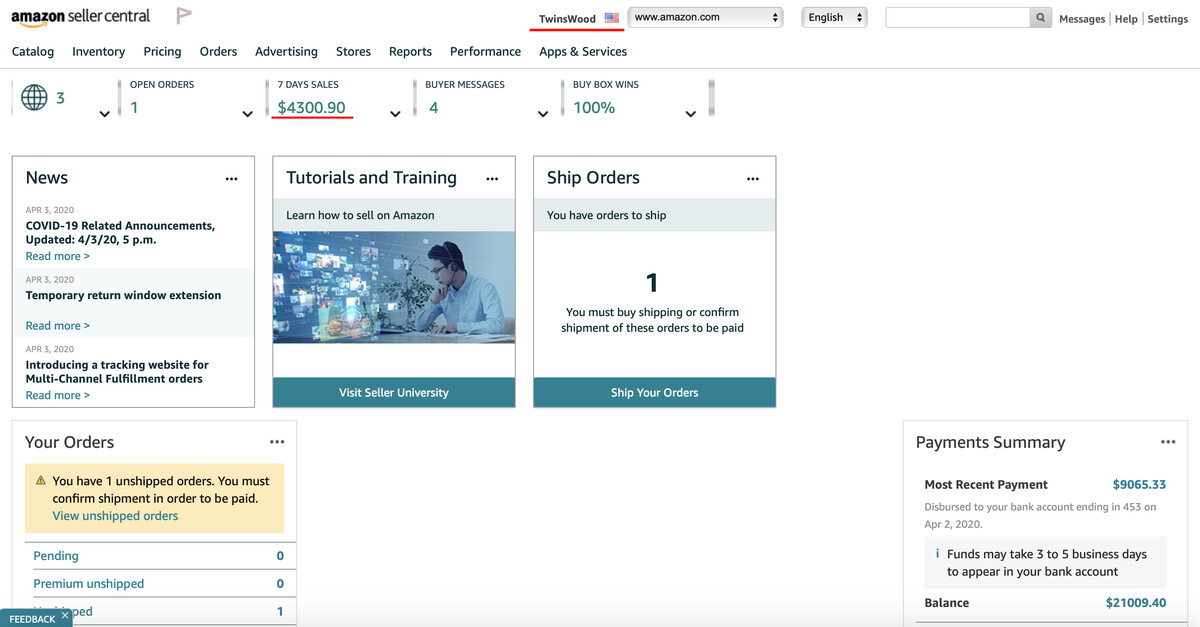Click the Premium unshipped count 0
1200x627 pixels.
pyautogui.click(x=280, y=584)
